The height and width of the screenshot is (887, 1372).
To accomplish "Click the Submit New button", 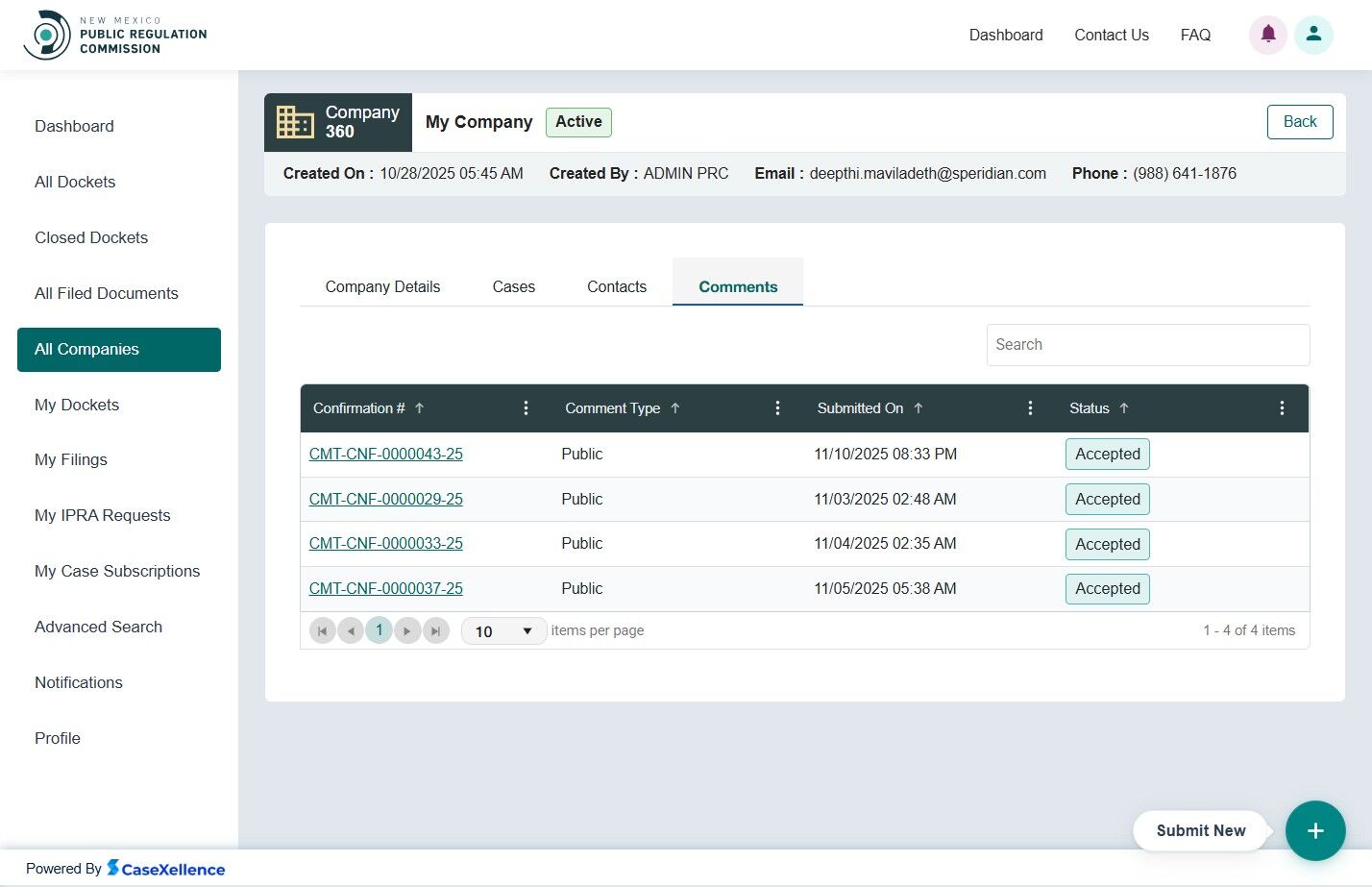I will pos(1201,831).
